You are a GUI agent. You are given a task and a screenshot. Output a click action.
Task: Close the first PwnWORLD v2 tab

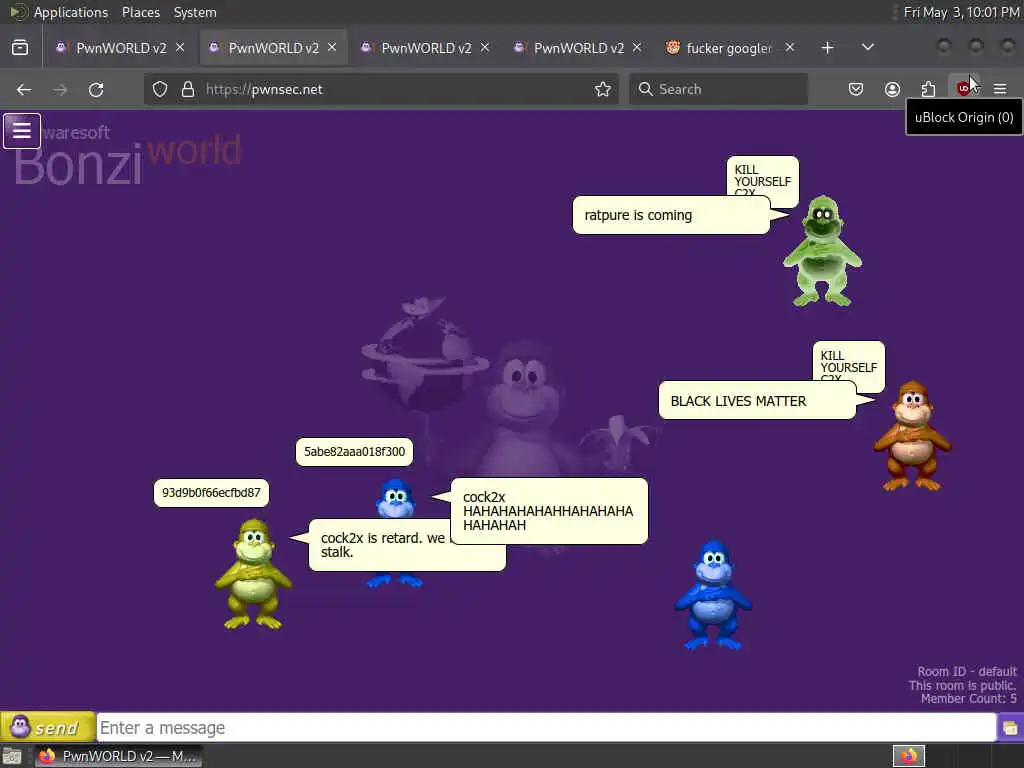point(180,48)
